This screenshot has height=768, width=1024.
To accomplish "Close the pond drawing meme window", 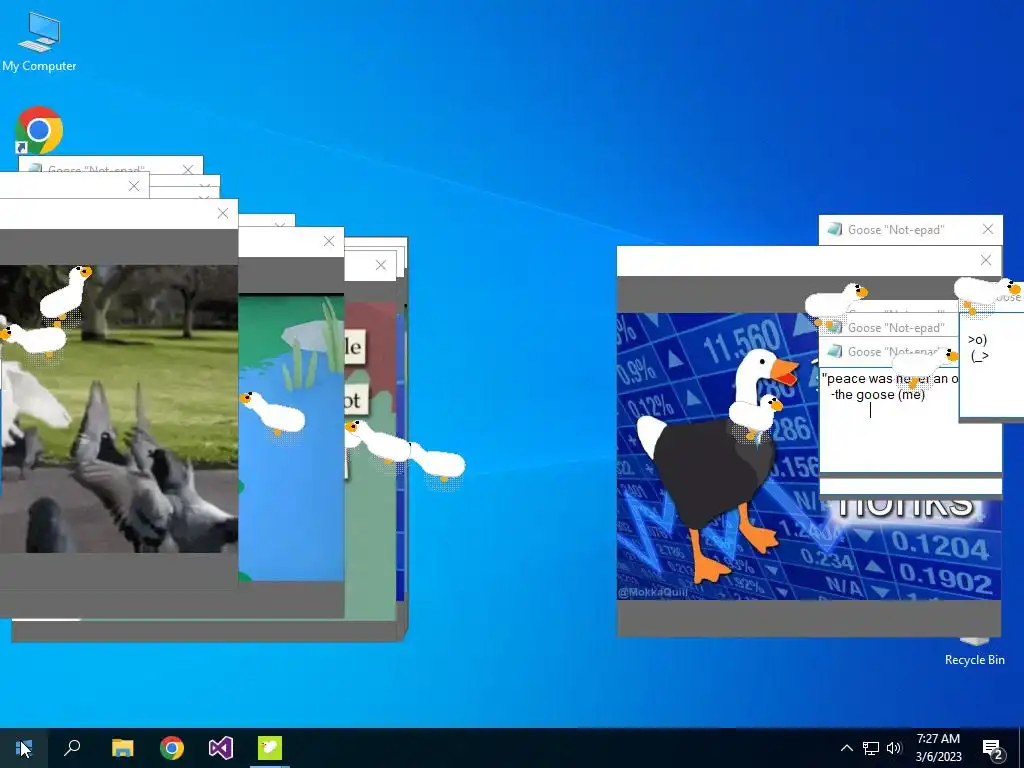I will tap(328, 242).
